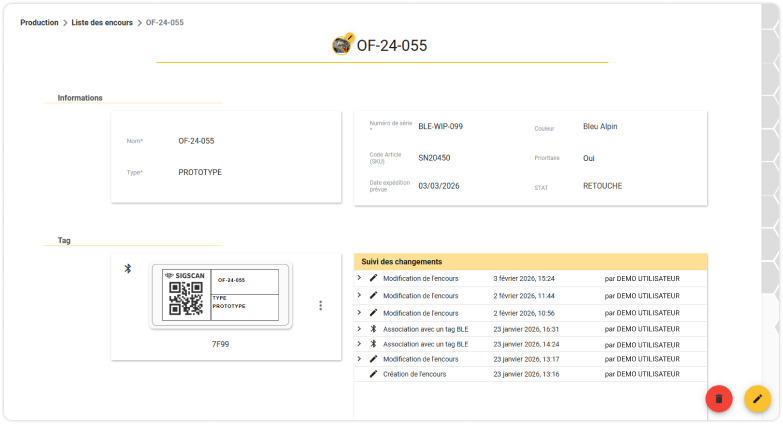Expand the 2 février 2026, 11:44 change row
Screen dimensions: 783x424
coord(359,295)
